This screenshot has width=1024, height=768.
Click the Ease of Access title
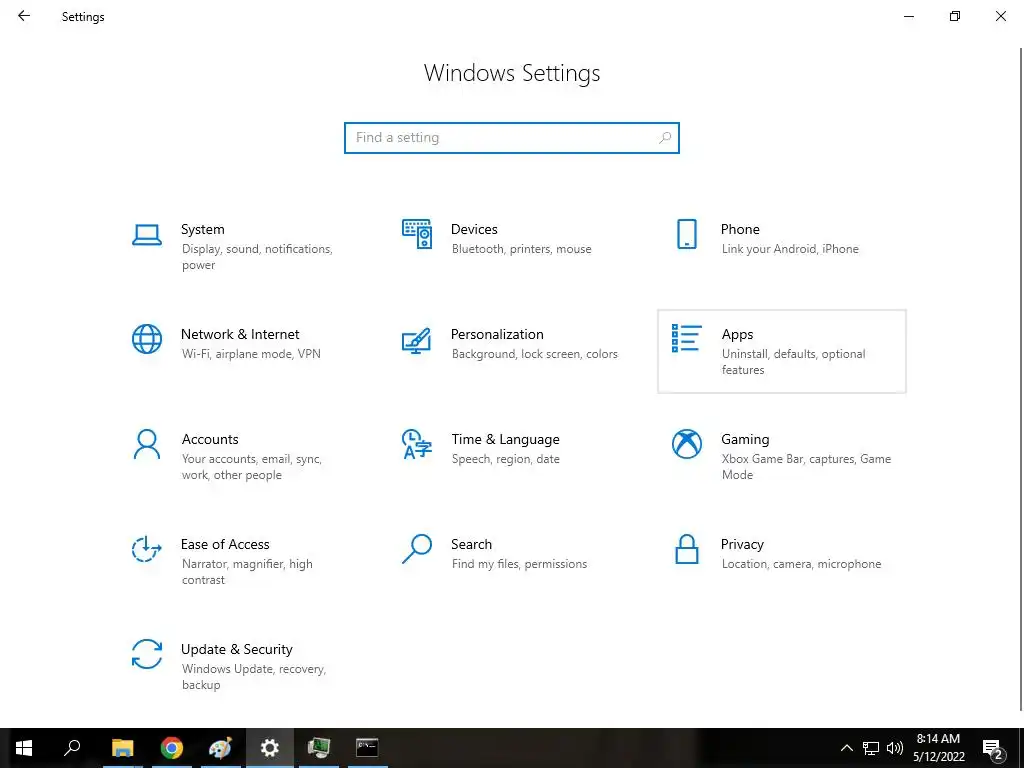pyautogui.click(x=225, y=544)
